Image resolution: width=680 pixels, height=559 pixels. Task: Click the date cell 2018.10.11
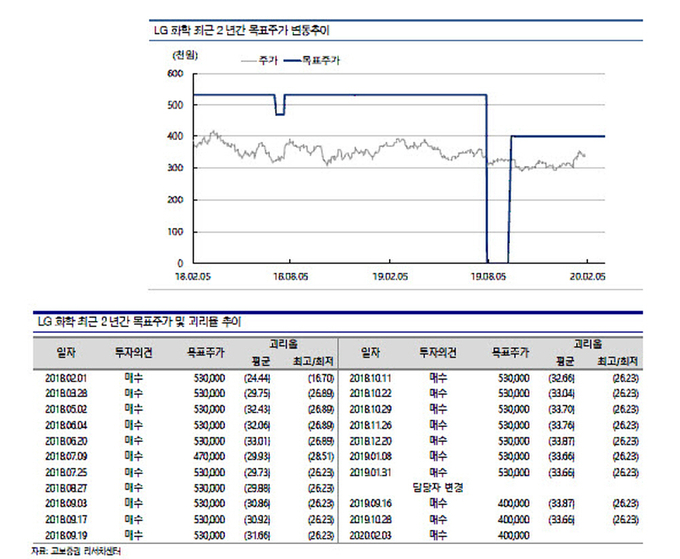coord(370,378)
